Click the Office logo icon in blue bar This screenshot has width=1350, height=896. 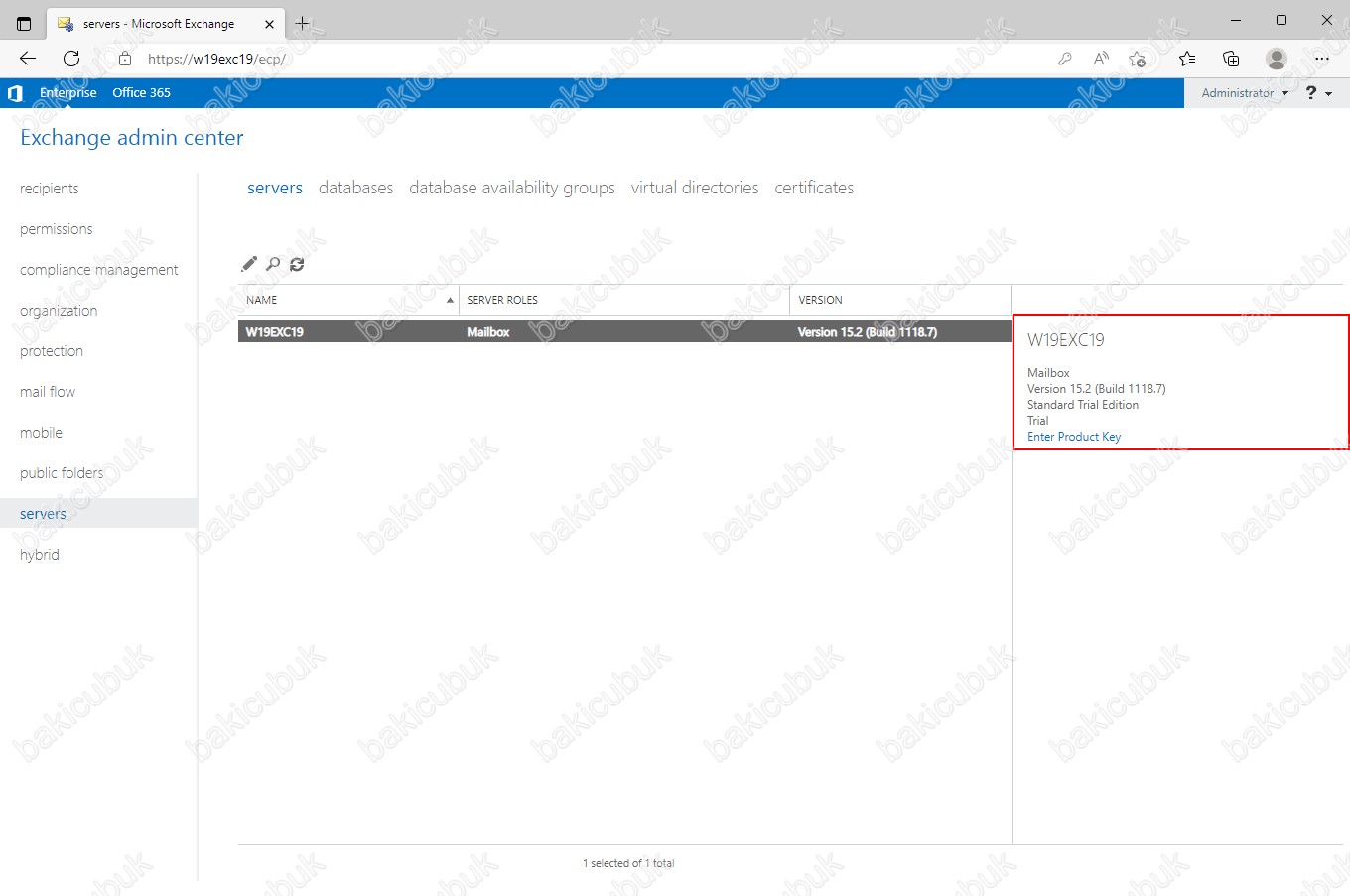coord(15,93)
